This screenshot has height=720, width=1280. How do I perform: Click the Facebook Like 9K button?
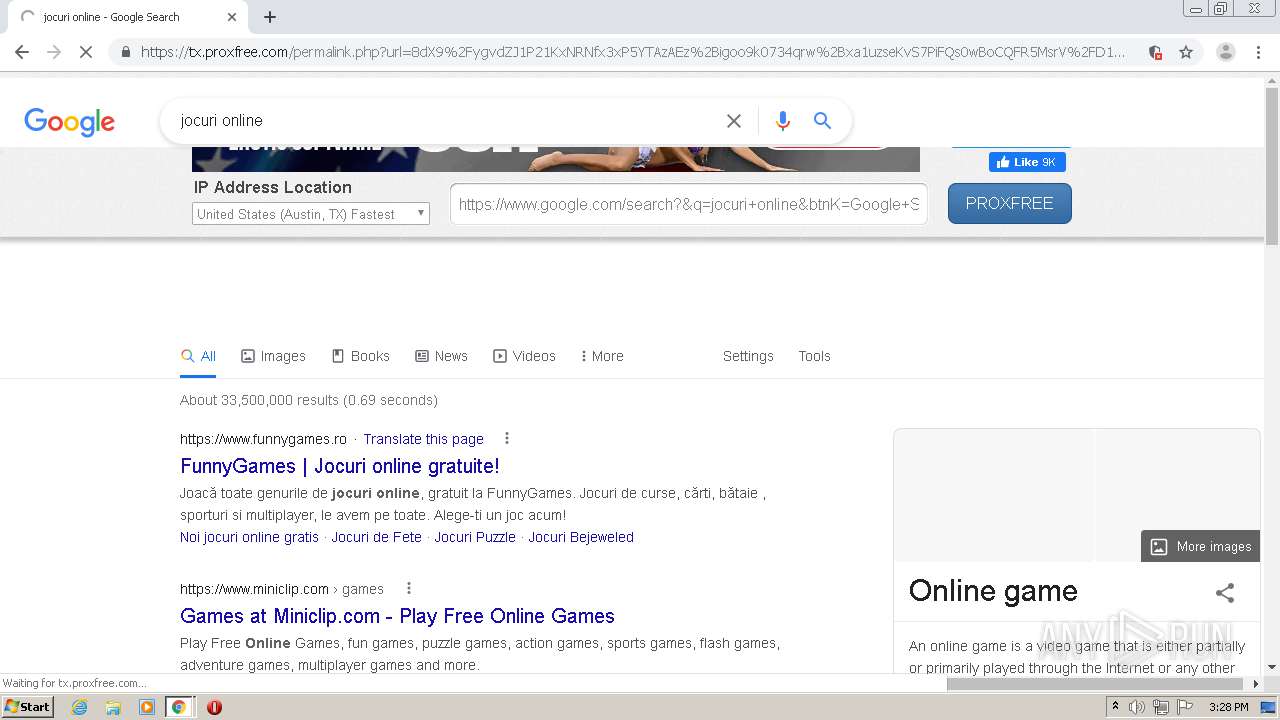point(1027,162)
